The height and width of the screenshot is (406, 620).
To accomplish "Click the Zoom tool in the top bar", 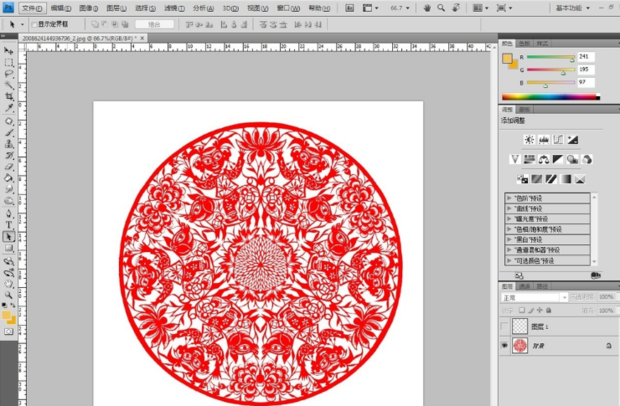I will pos(440,8).
